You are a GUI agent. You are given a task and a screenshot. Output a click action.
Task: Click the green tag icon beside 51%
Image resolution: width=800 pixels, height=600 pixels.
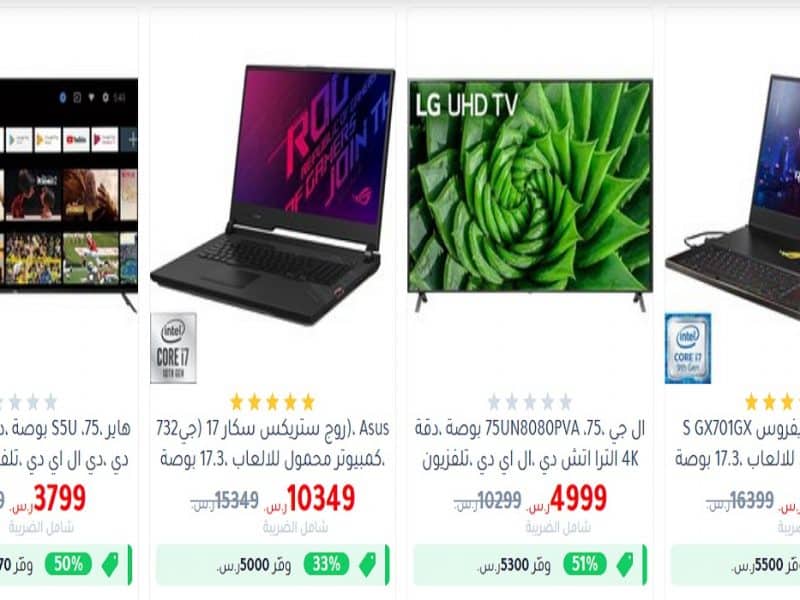point(626,564)
